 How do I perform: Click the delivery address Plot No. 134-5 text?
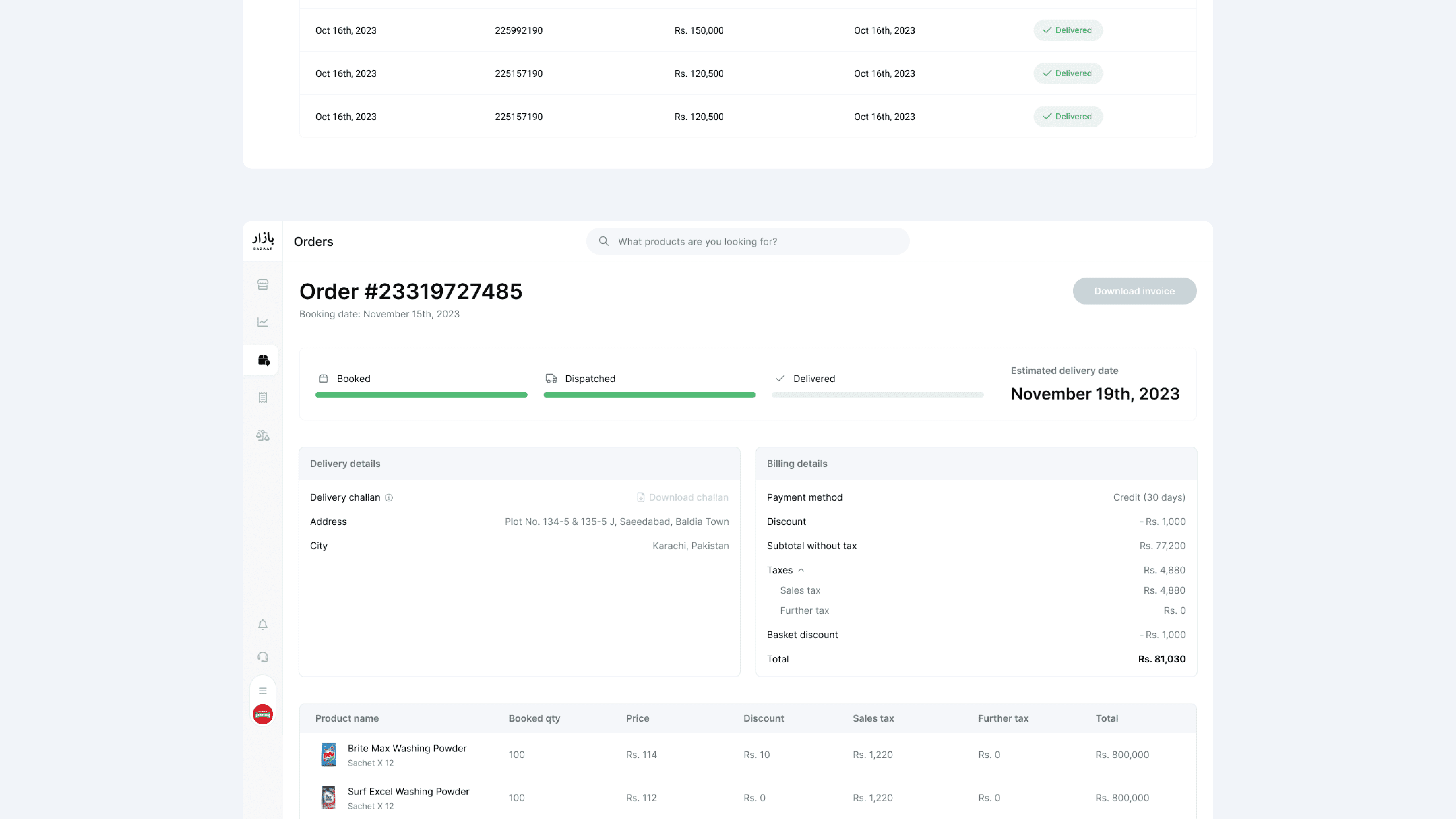pos(617,522)
